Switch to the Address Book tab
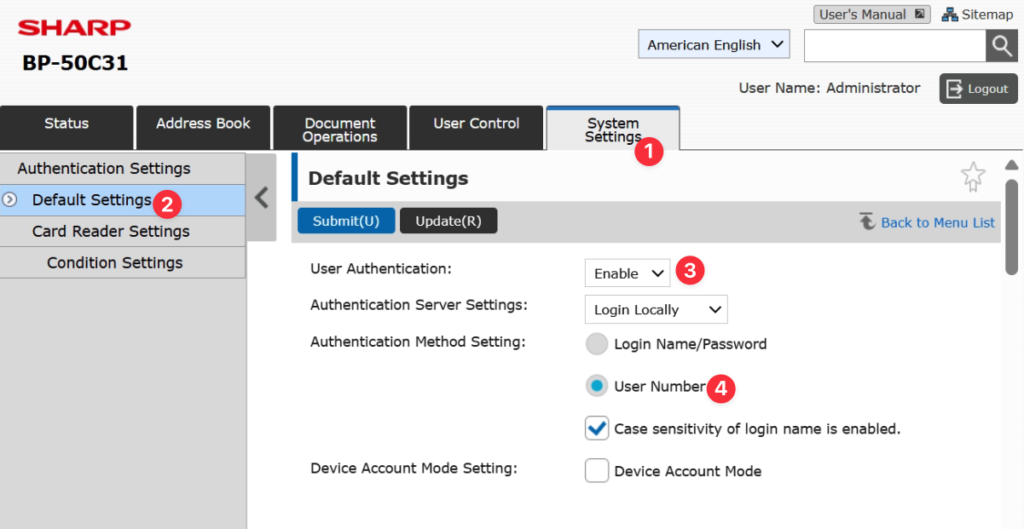Viewport: 1024px width, 529px height. tap(203, 128)
